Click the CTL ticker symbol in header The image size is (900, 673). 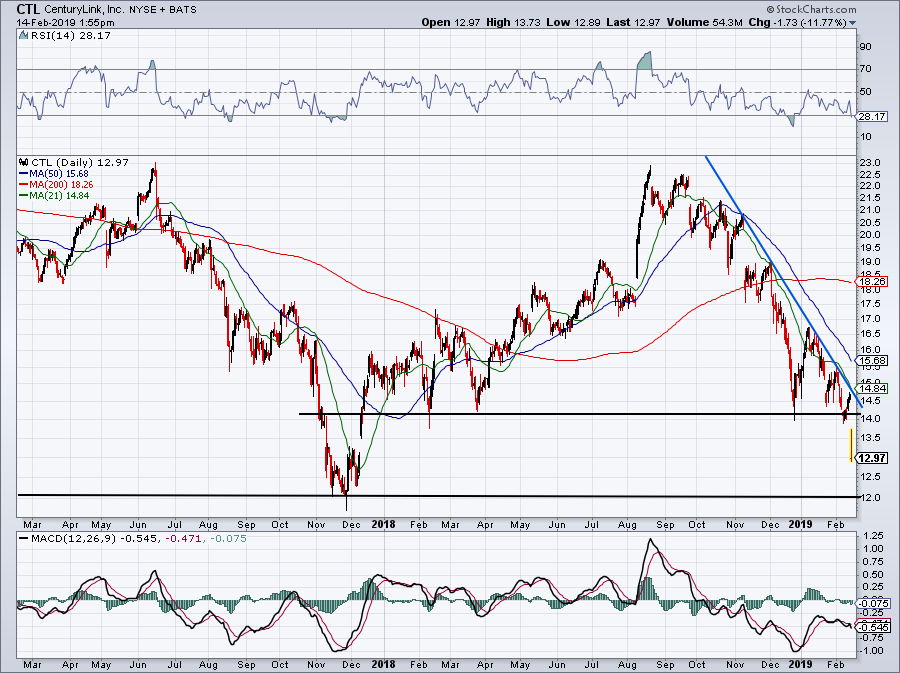(28, 9)
